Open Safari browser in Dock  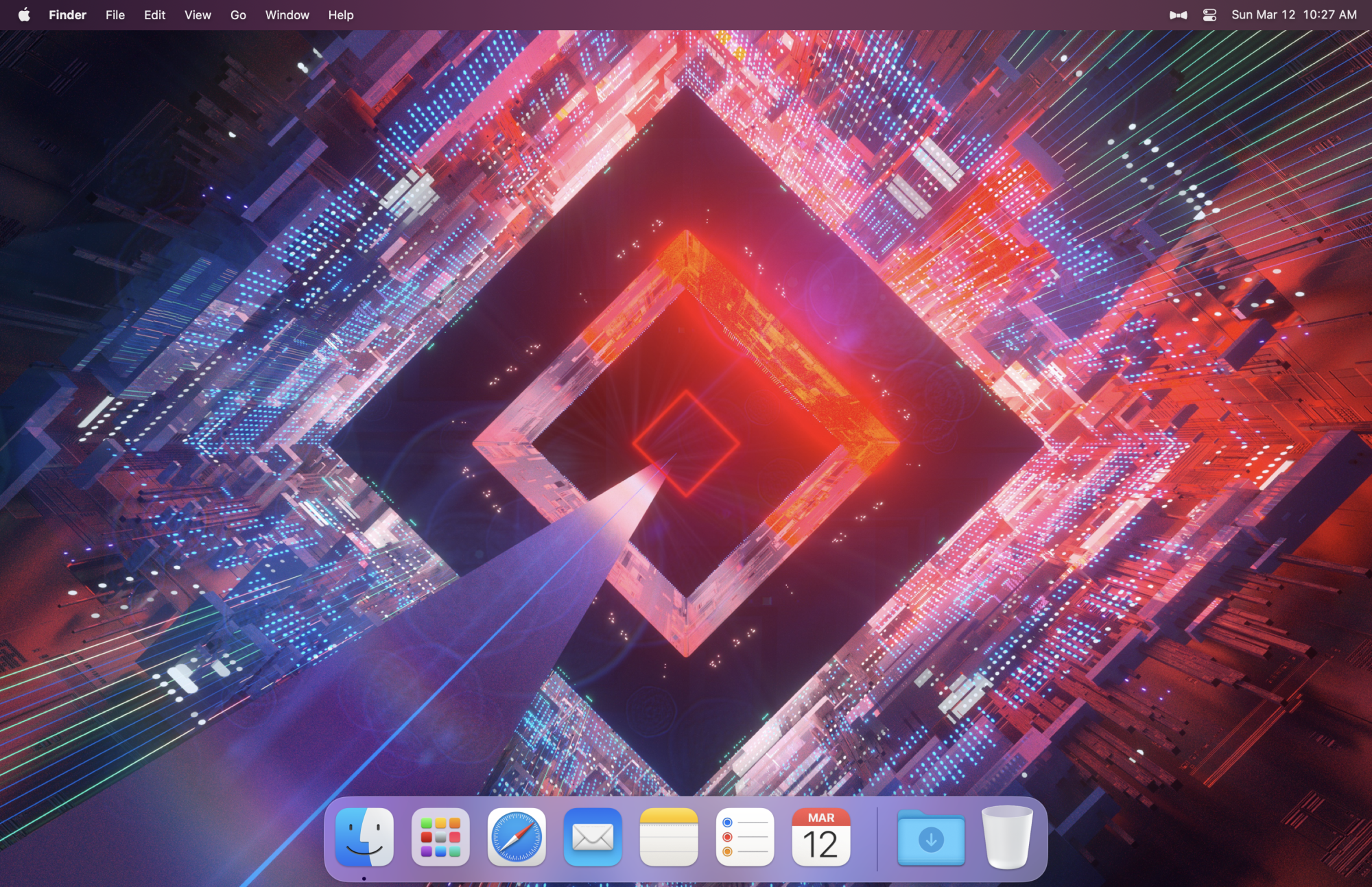pos(517,837)
